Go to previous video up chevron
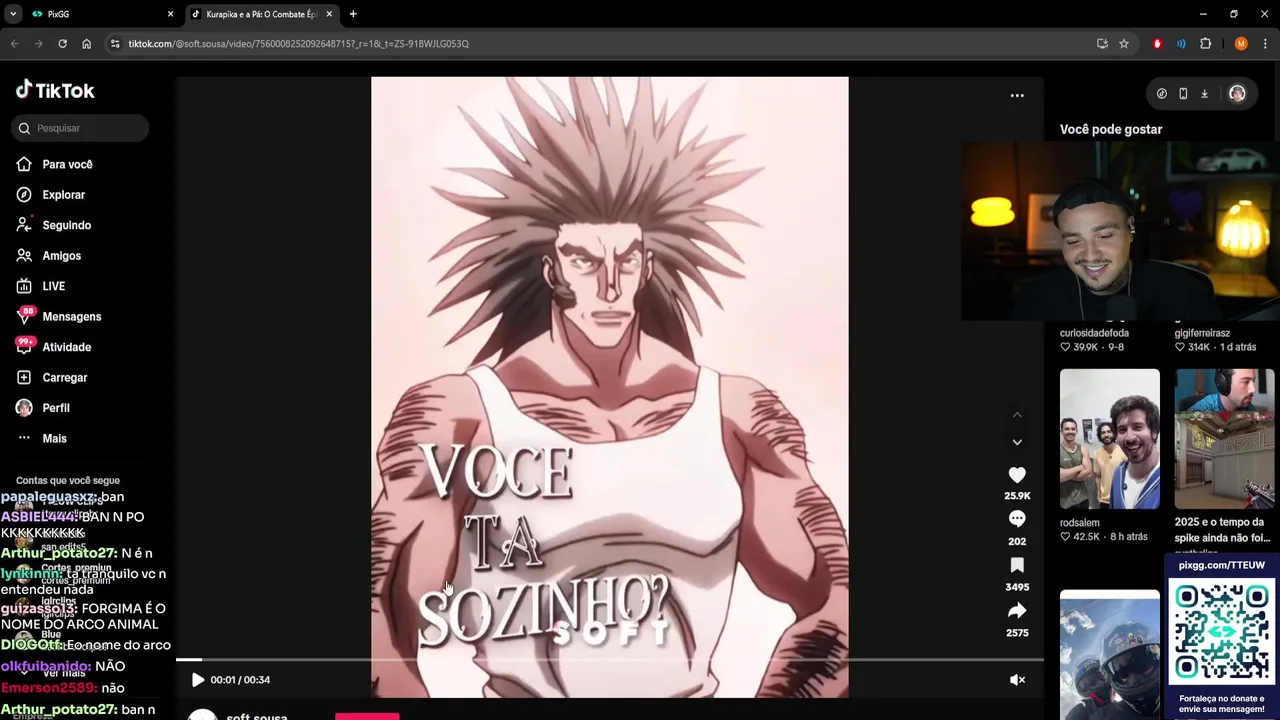 [1017, 415]
